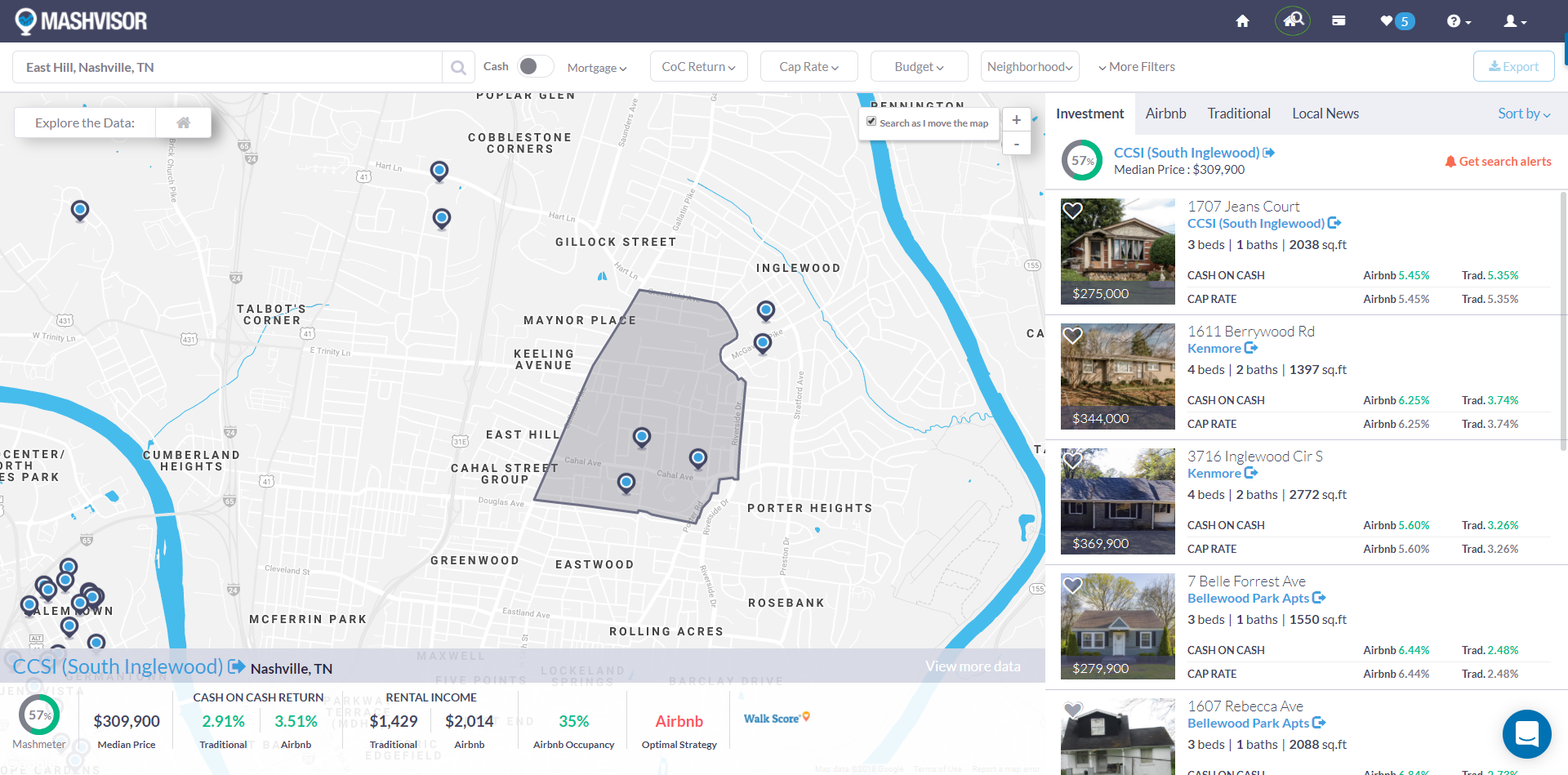Favorite the 1611 Berrywood Rd listing heart
Image resolution: width=1568 pixels, height=775 pixels.
[x=1072, y=336]
